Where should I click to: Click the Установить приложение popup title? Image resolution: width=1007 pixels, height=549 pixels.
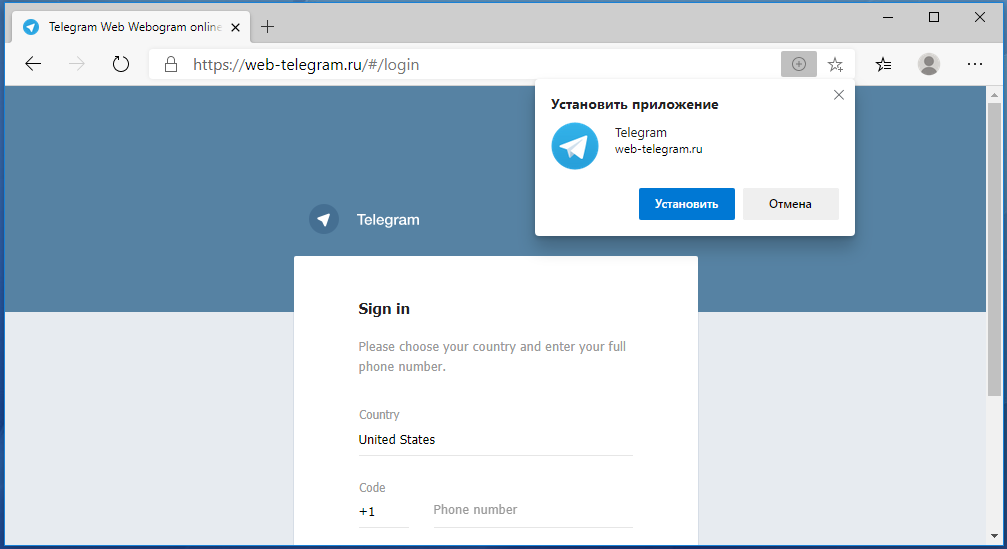[635, 105]
